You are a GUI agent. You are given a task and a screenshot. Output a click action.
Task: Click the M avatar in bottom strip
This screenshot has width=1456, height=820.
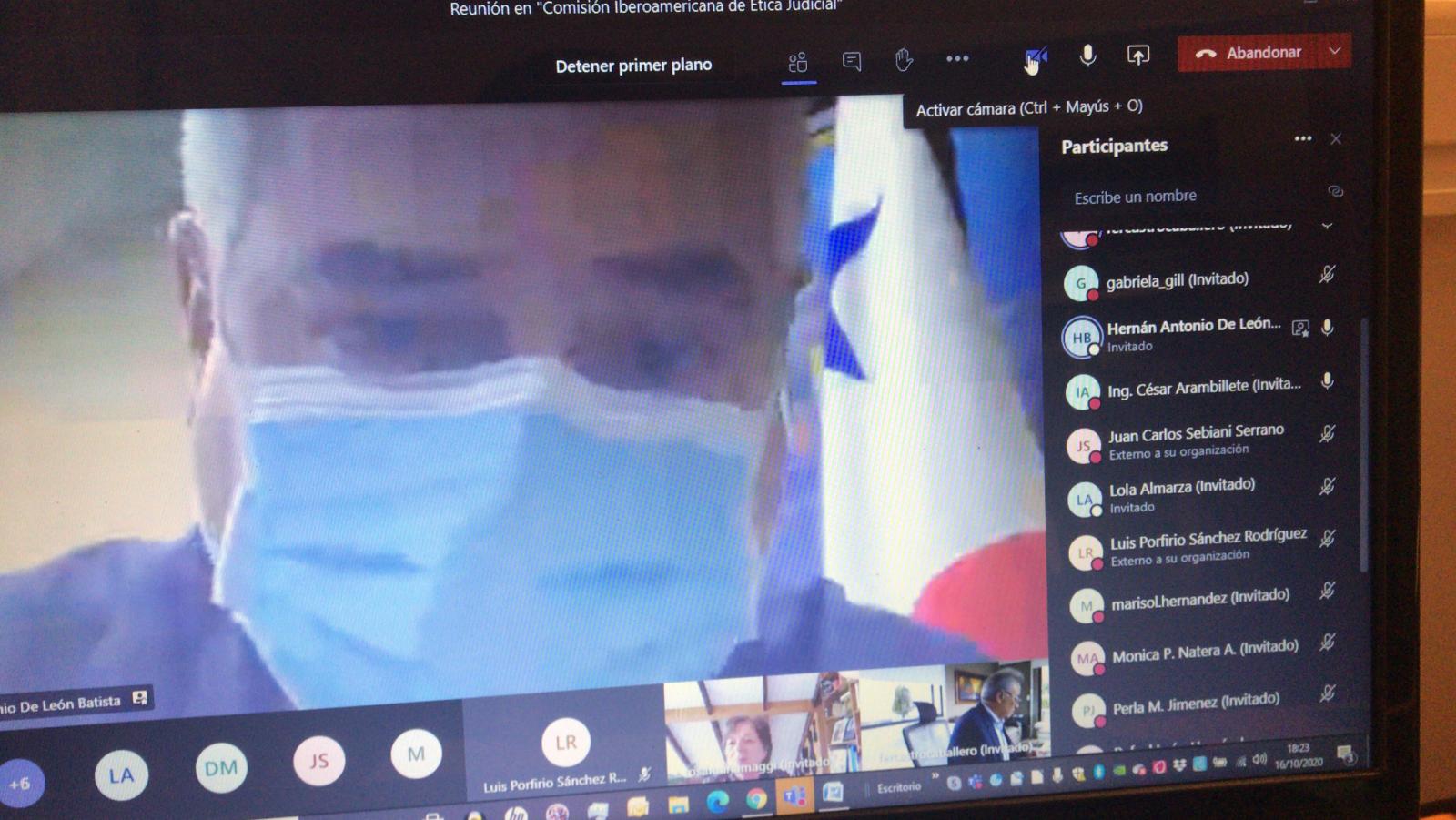[x=417, y=754]
